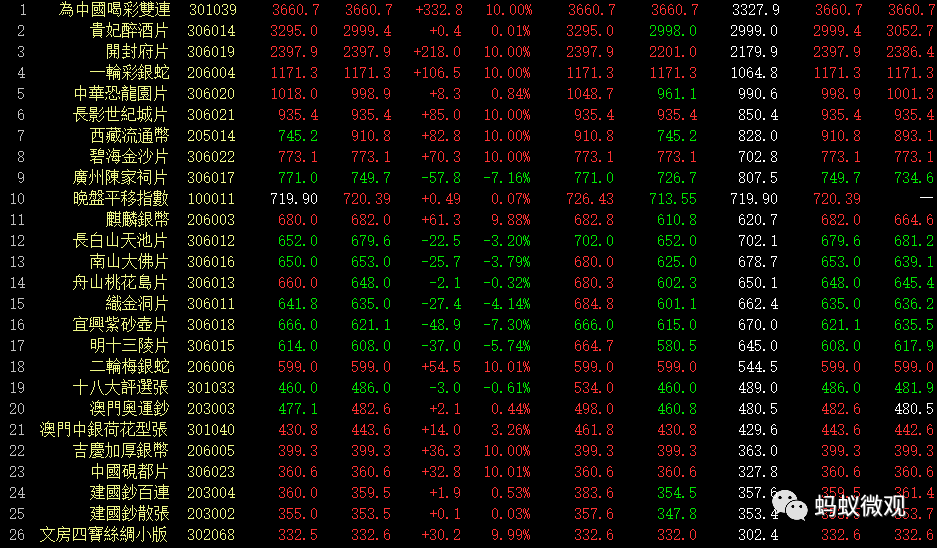Image resolution: width=937 pixels, height=548 pixels.
Task: Click the 開封府片 name cell
Action: (137, 51)
